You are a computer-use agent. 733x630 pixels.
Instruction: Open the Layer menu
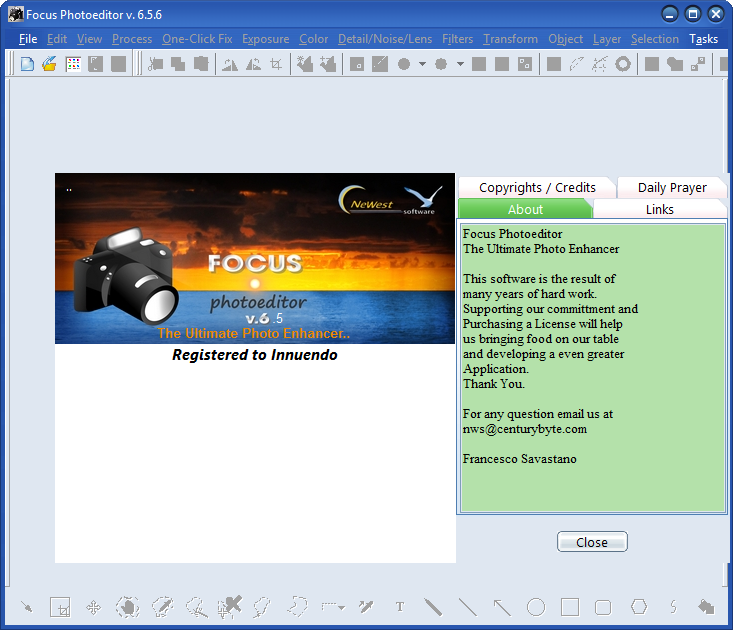(x=607, y=39)
